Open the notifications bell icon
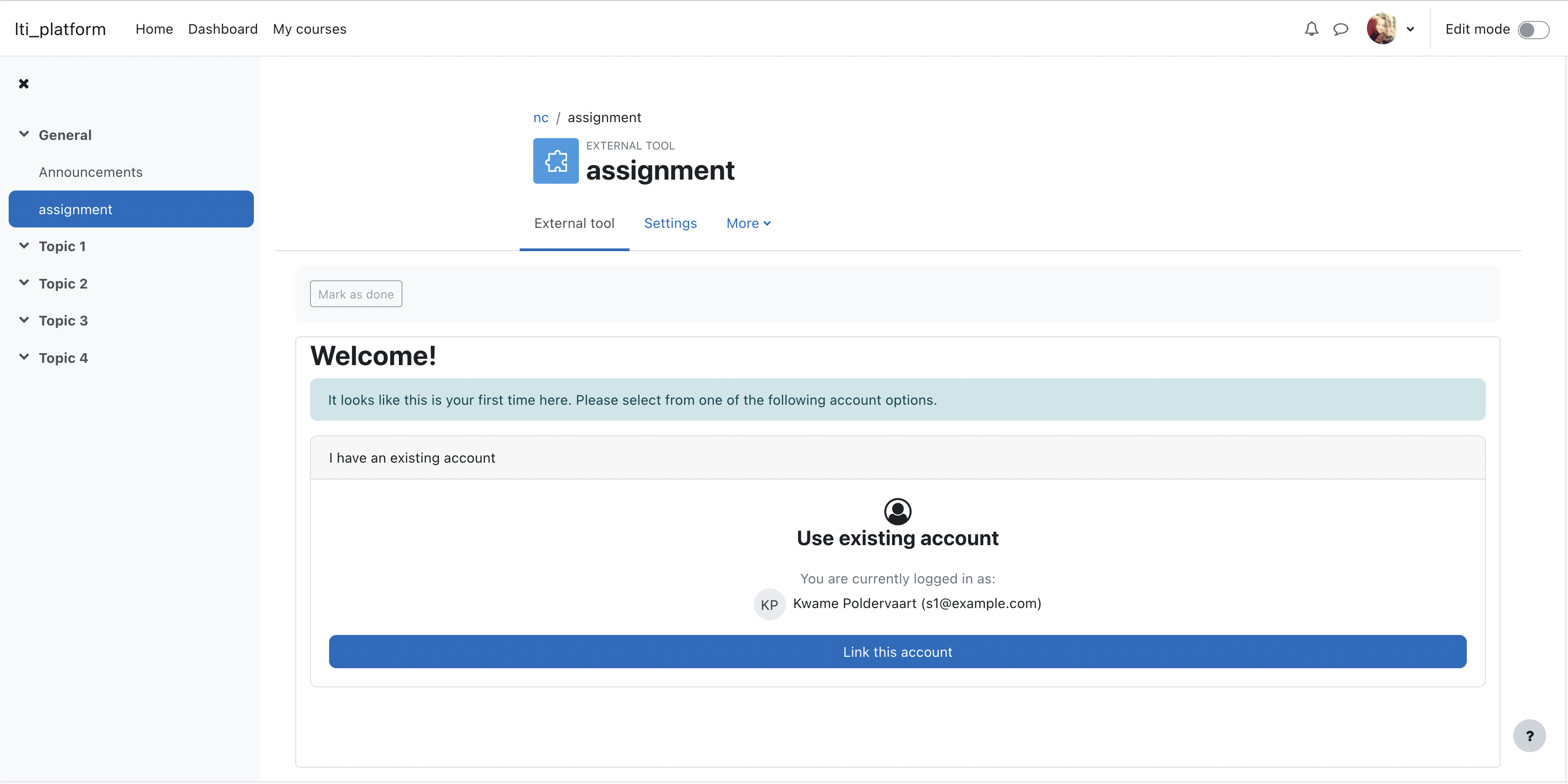 (x=1311, y=29)
